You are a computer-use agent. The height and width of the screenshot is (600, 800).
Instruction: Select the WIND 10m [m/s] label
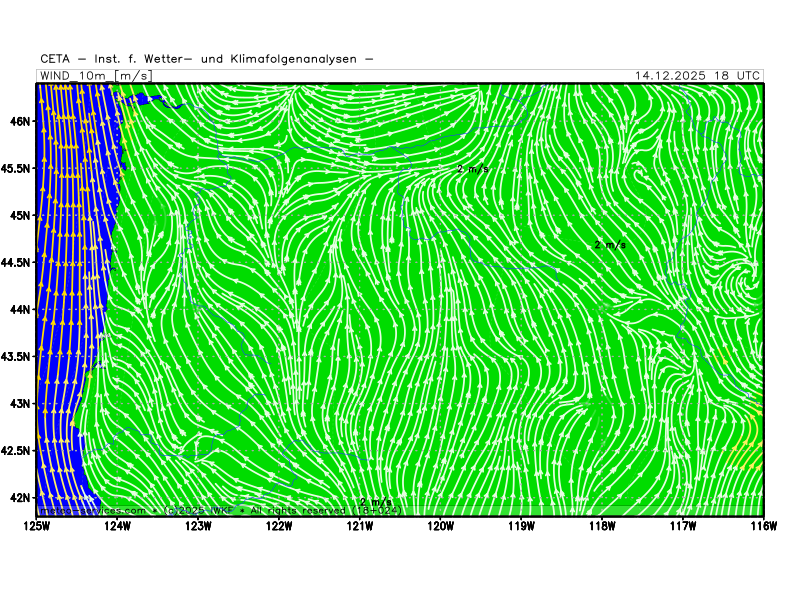tap(95, 76)
